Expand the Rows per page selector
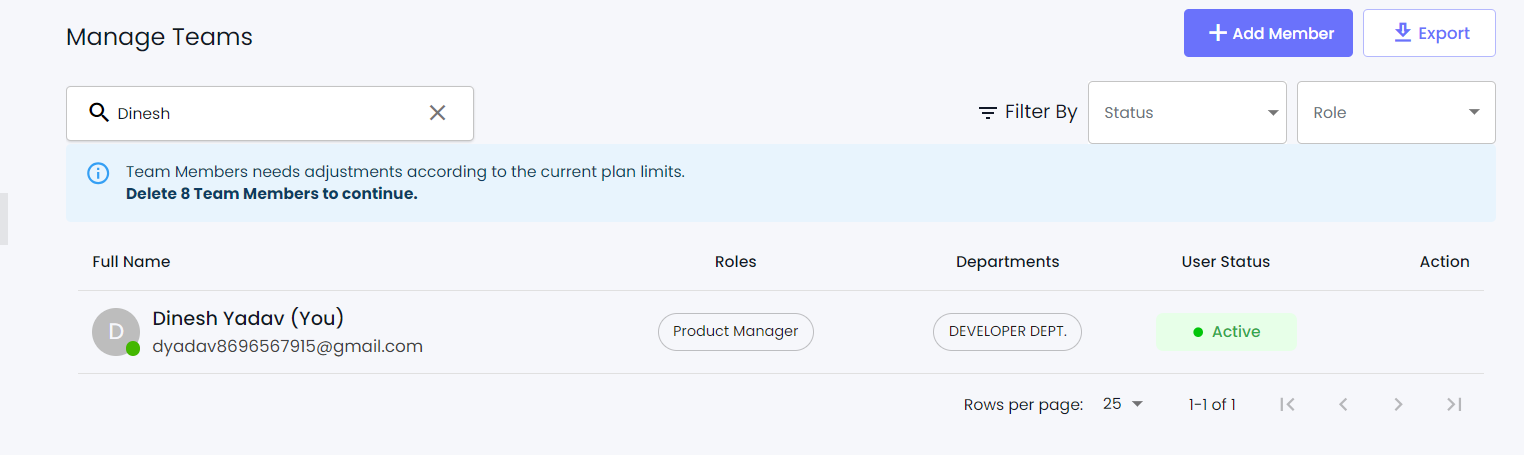Image resolution: width=1524 pixels, height=455 pixels. (x=1123, y=404)
